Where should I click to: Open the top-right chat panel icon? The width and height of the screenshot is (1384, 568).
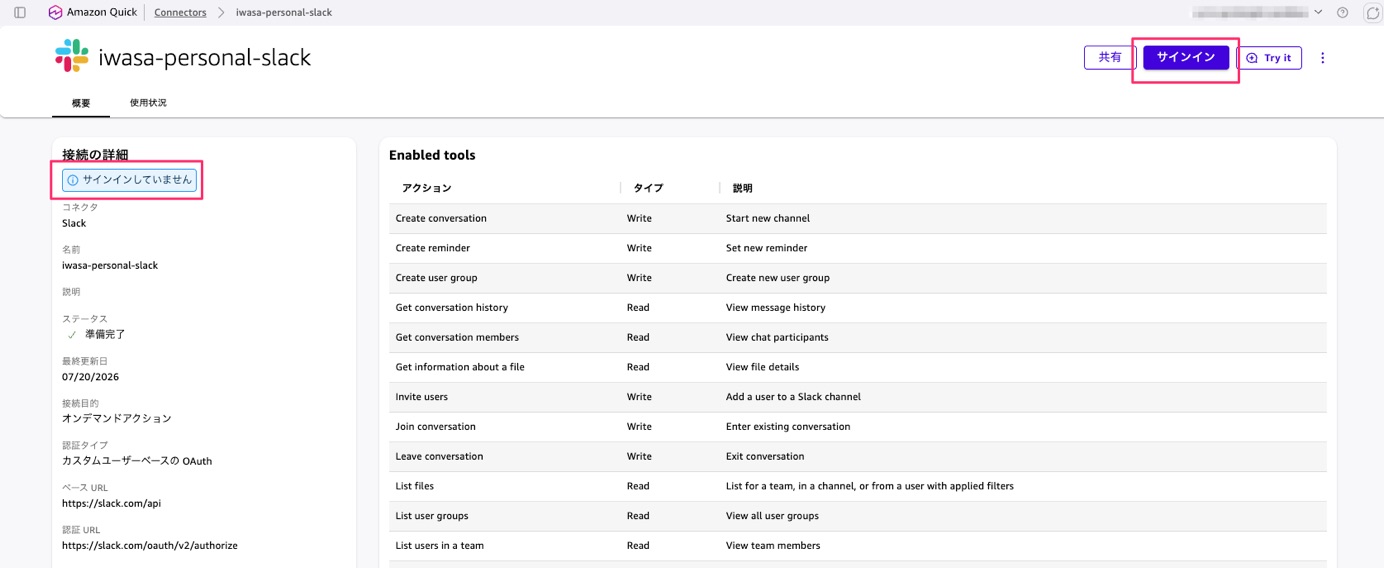click(x=1372, y=13)
